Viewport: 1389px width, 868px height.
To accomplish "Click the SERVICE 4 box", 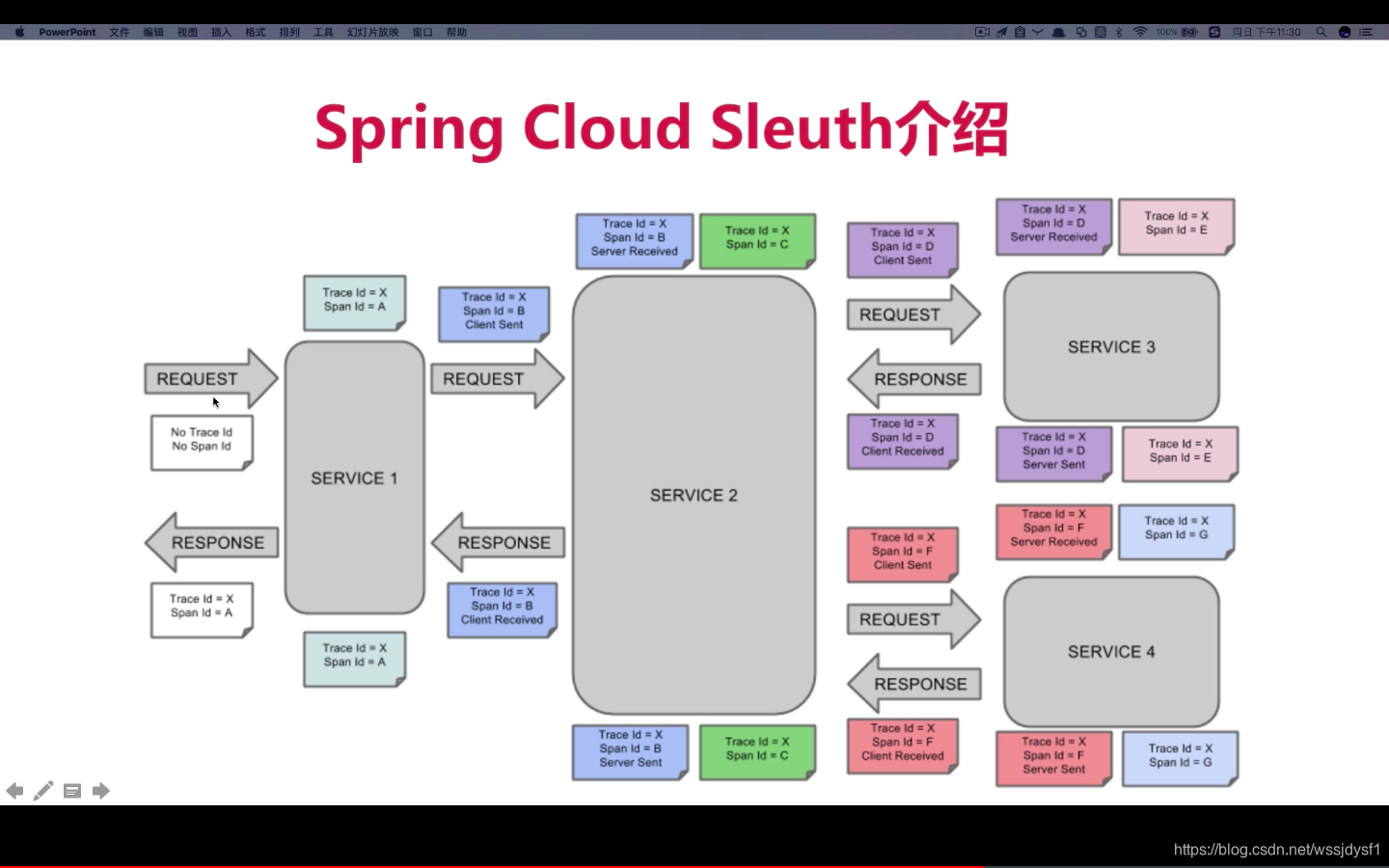I will coord(1111,652).
